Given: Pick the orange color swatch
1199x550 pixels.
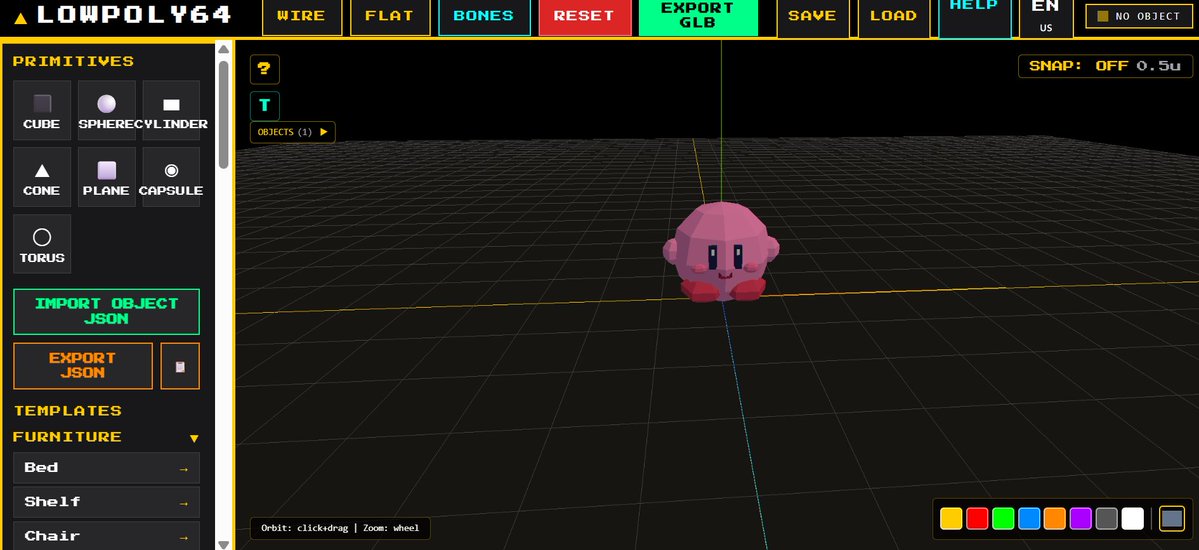Looking at the screenshot, I should pos(1054,519).
